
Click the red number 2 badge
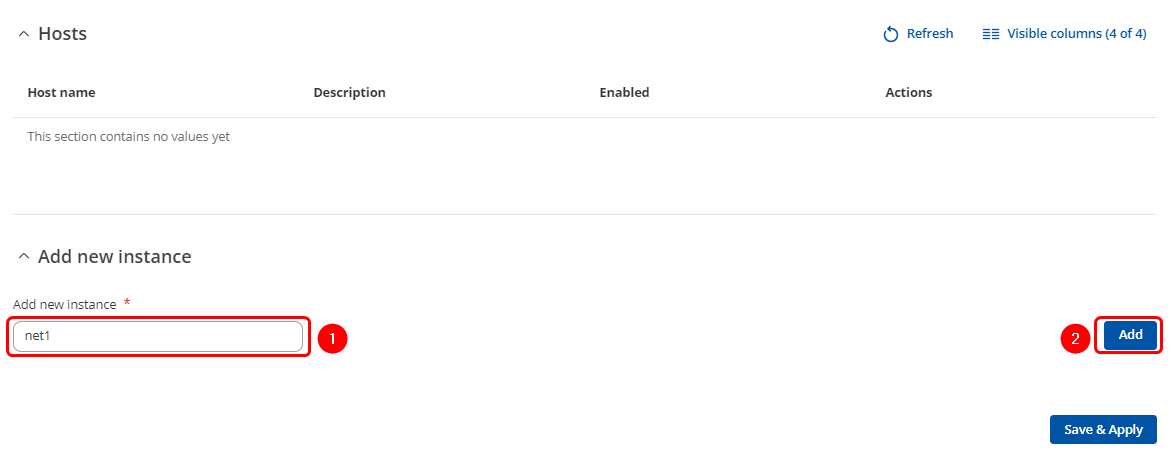click(1075, 338)
